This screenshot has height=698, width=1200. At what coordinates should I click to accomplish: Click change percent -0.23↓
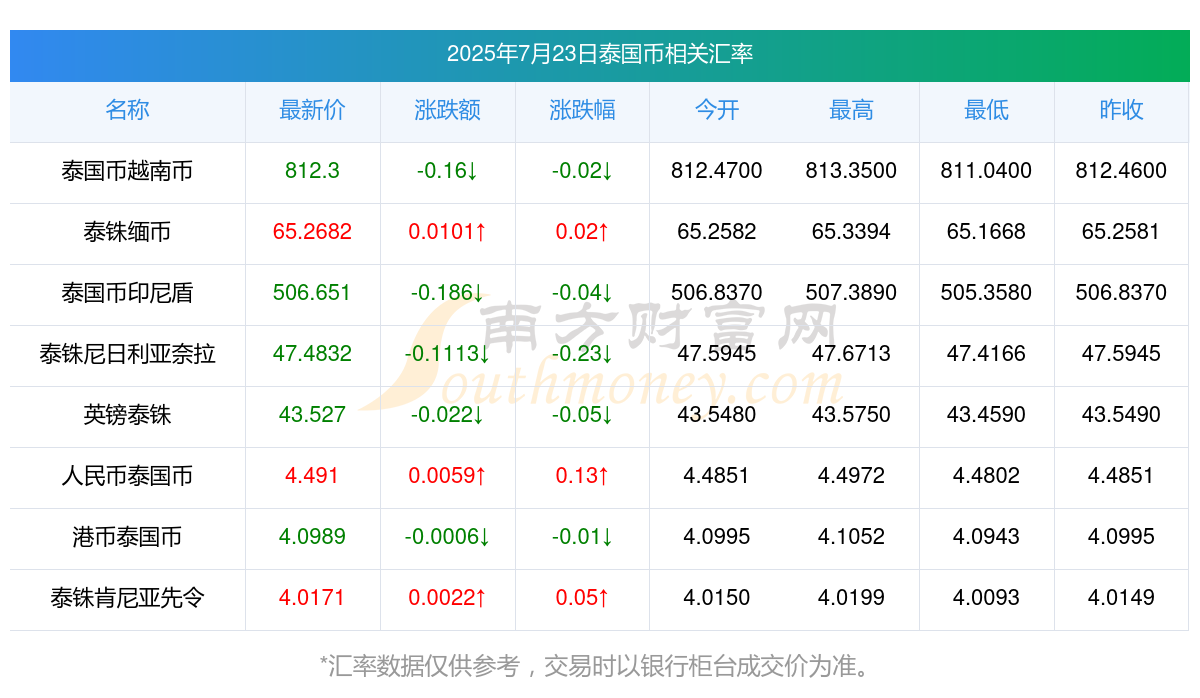click(x=582, y=354)
